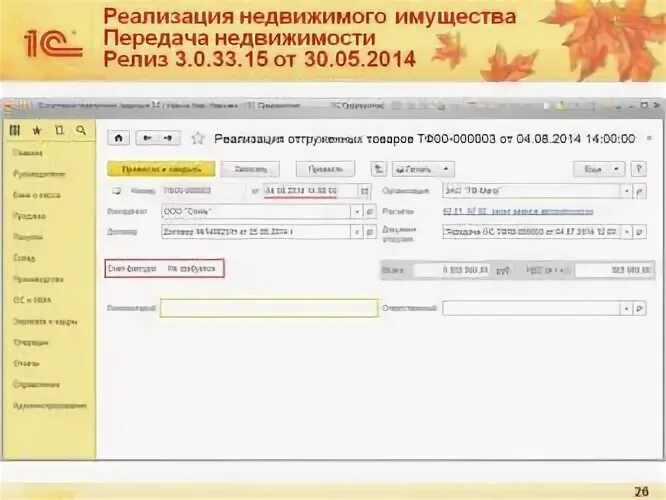The image size is (666, 500).
Task: Click the Записать button
Action: (250, 169)
